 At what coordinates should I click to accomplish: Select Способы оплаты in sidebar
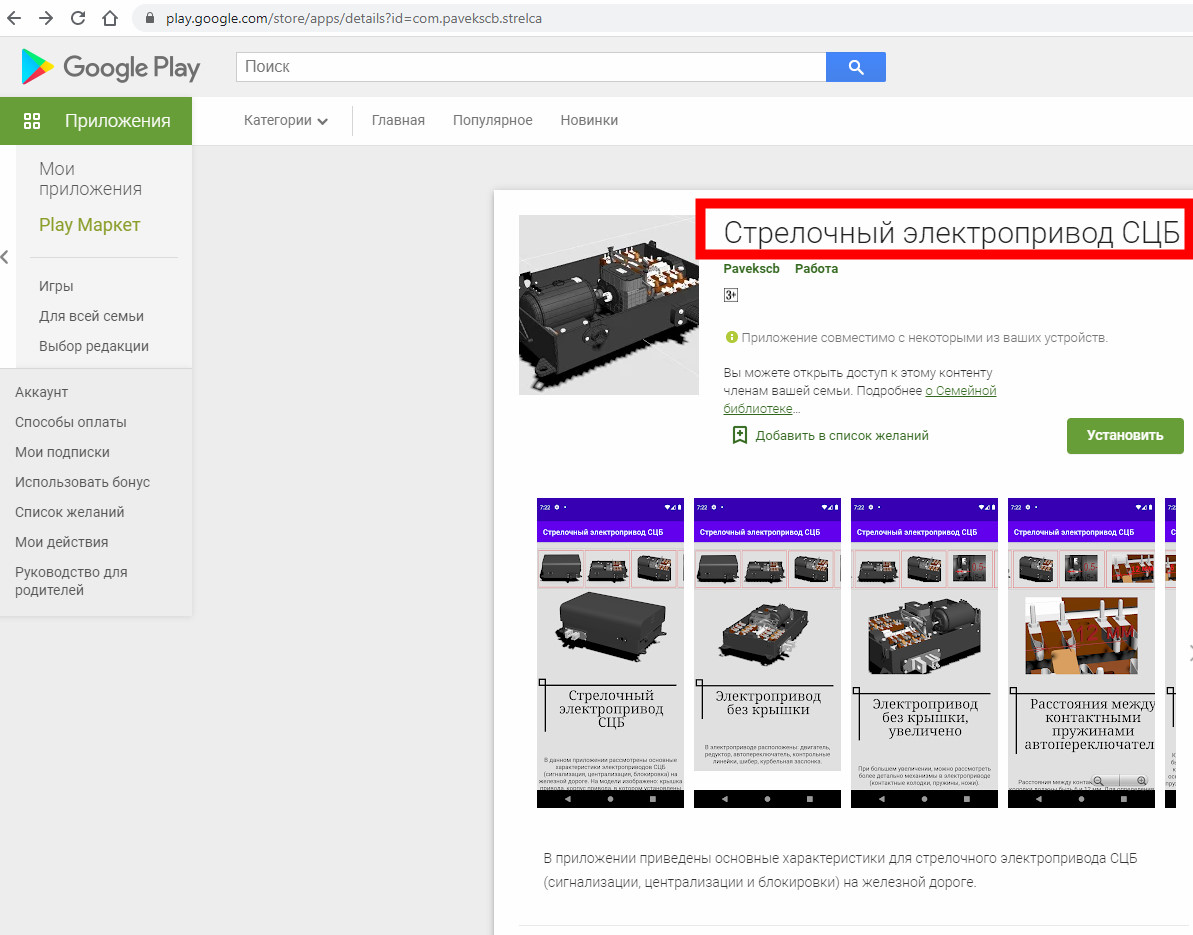click(x=71, y=422)
